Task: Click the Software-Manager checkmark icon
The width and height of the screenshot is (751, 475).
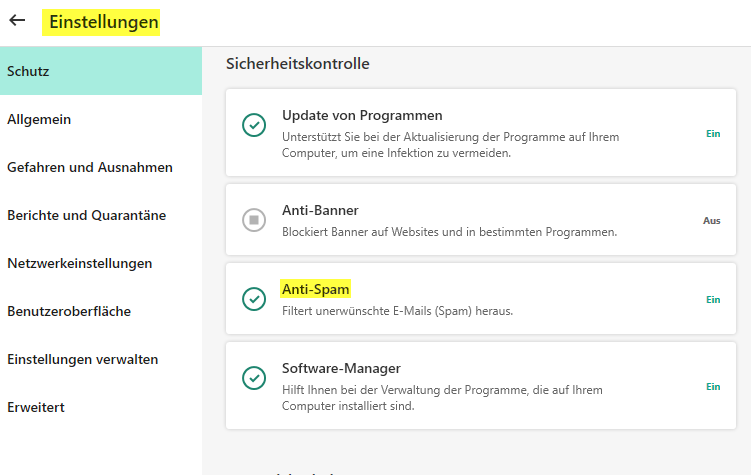Action: [254, 378]
